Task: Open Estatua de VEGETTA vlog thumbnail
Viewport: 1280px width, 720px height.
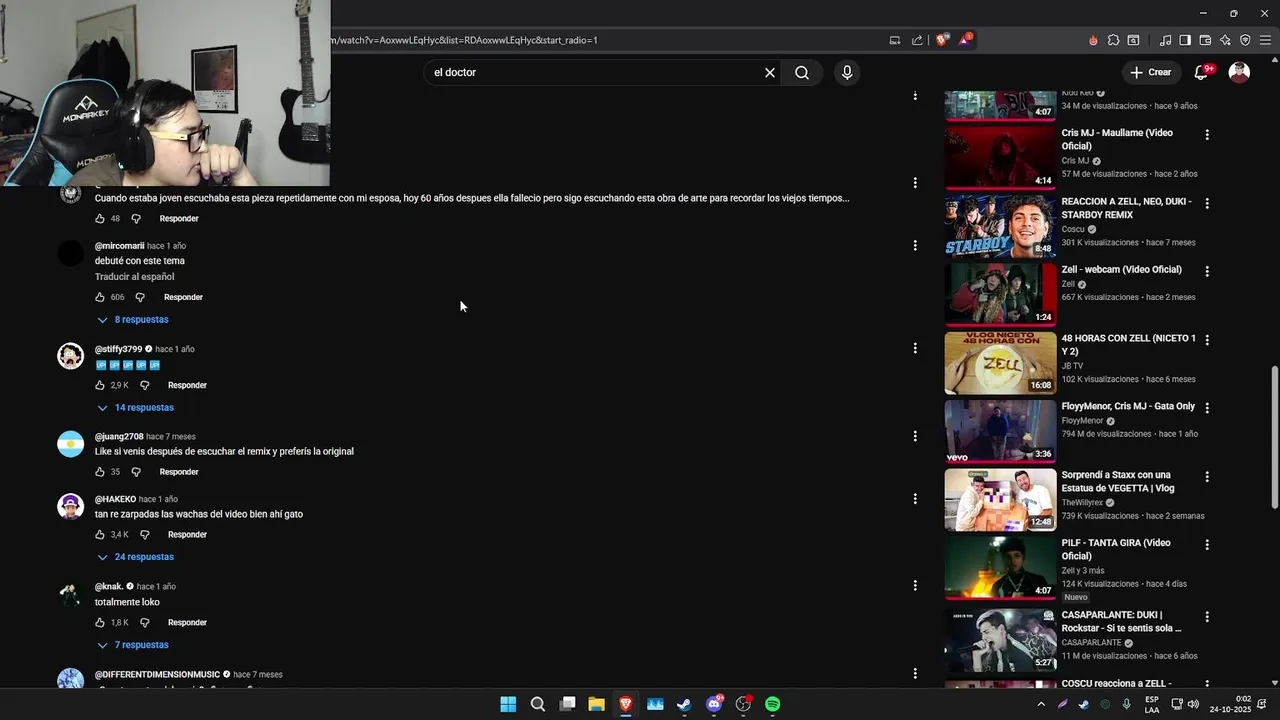Action: point(1000,500)
